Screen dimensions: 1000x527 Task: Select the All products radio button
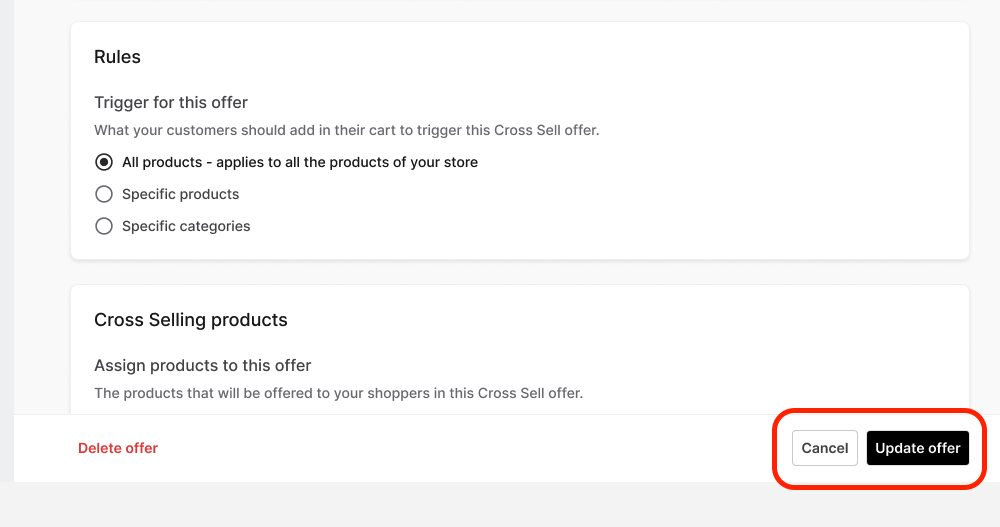point(104,162)
